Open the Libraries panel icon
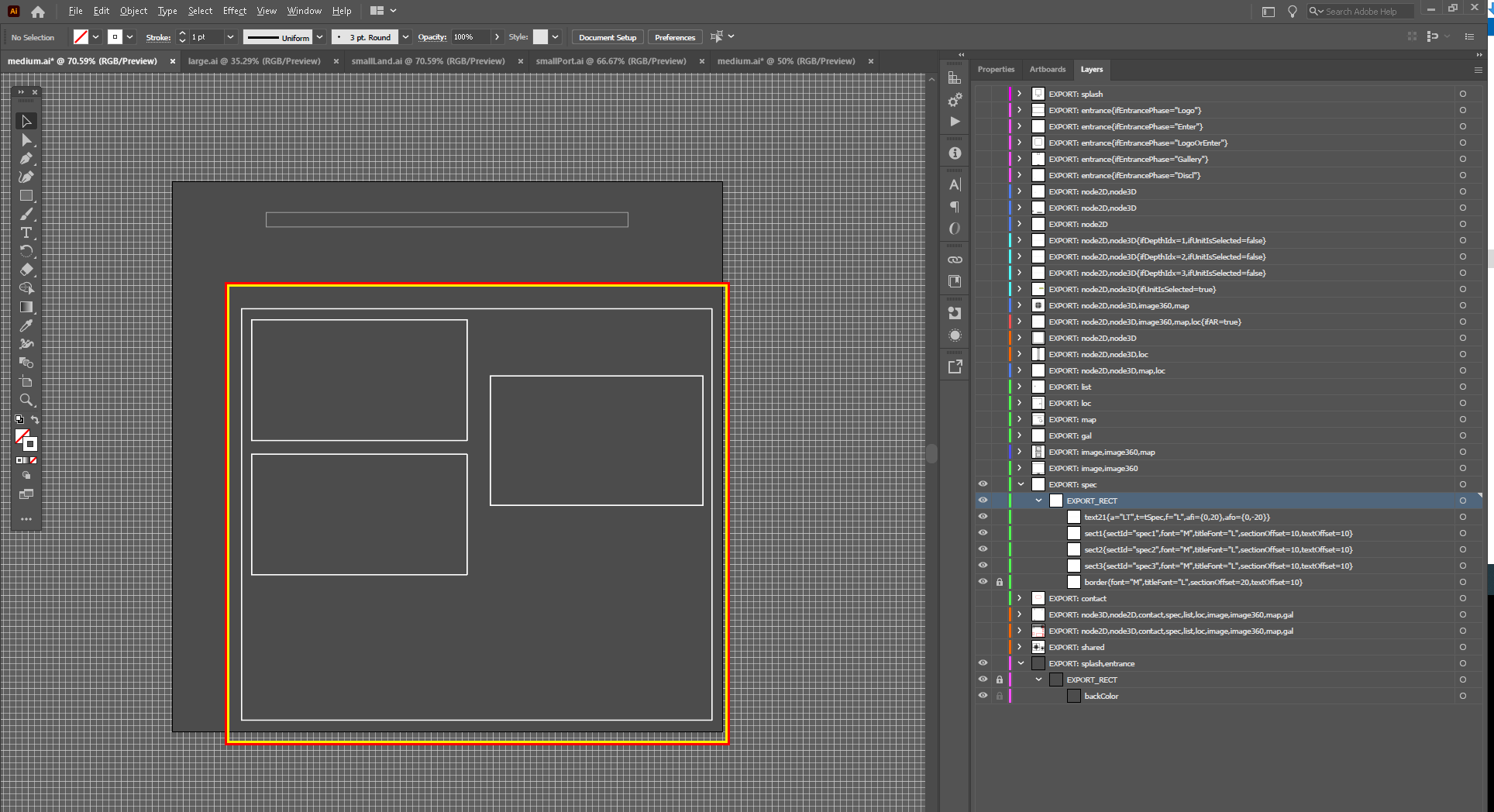Image resolution: width=1494 pixels, height=812 pixels. [955, 281]
